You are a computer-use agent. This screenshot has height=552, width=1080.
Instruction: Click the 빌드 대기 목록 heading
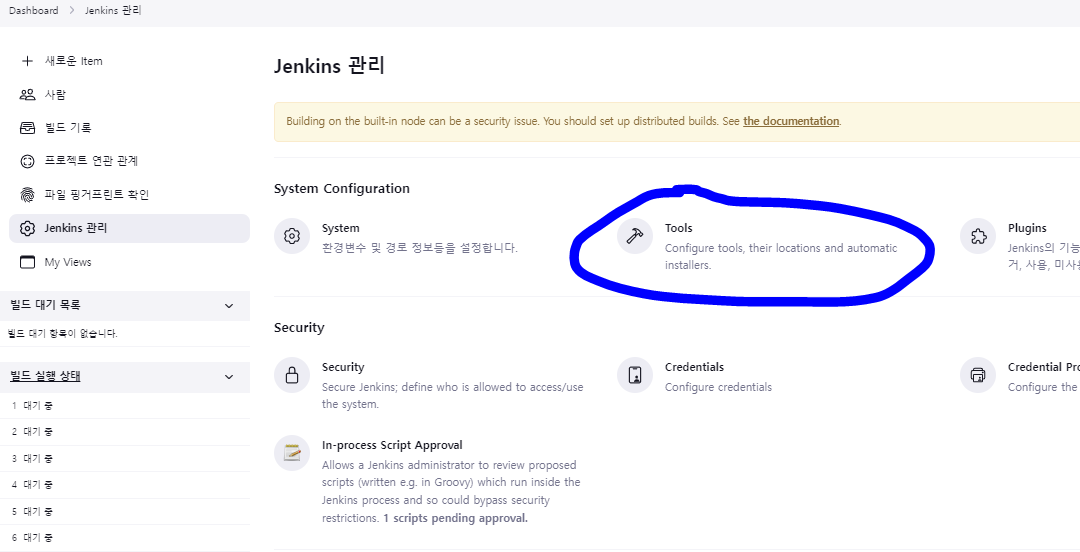point(46,305)
